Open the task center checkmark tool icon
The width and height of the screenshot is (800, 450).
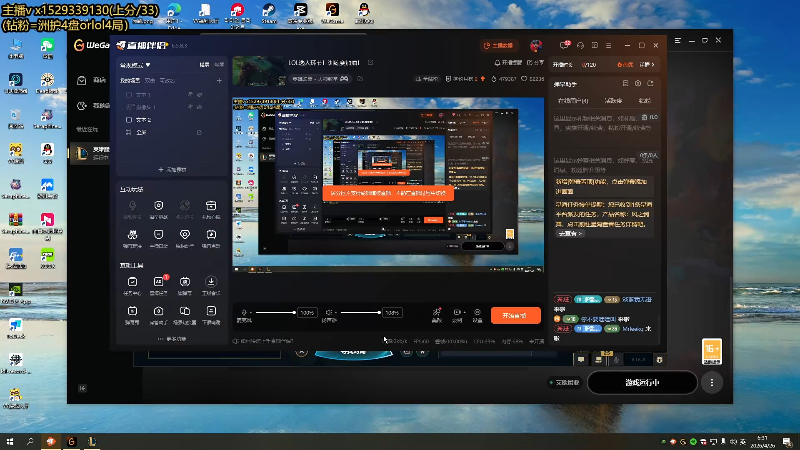[x=132, y=282]
